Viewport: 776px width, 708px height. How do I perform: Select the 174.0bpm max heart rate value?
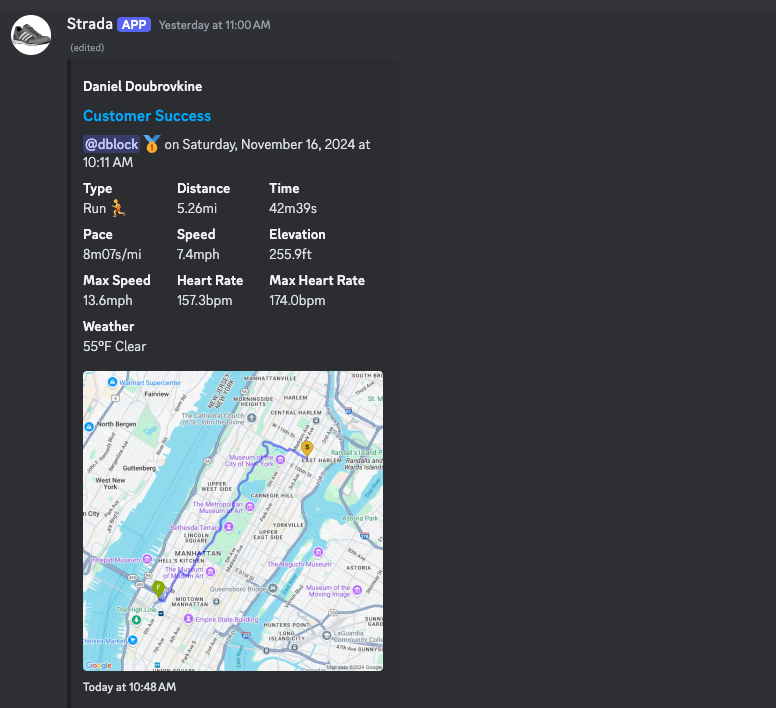coord(297,300)
